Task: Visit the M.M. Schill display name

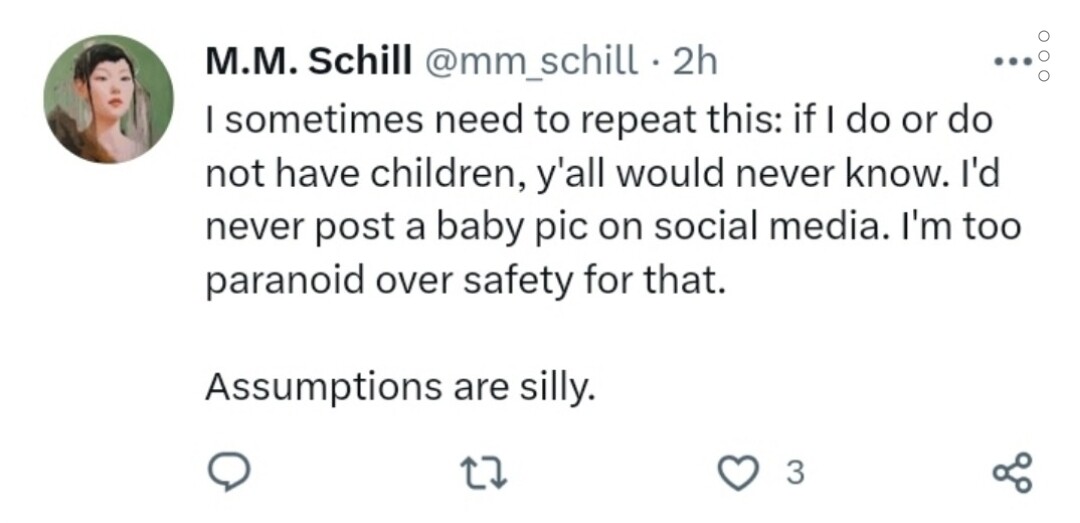Action: (308, 62)
